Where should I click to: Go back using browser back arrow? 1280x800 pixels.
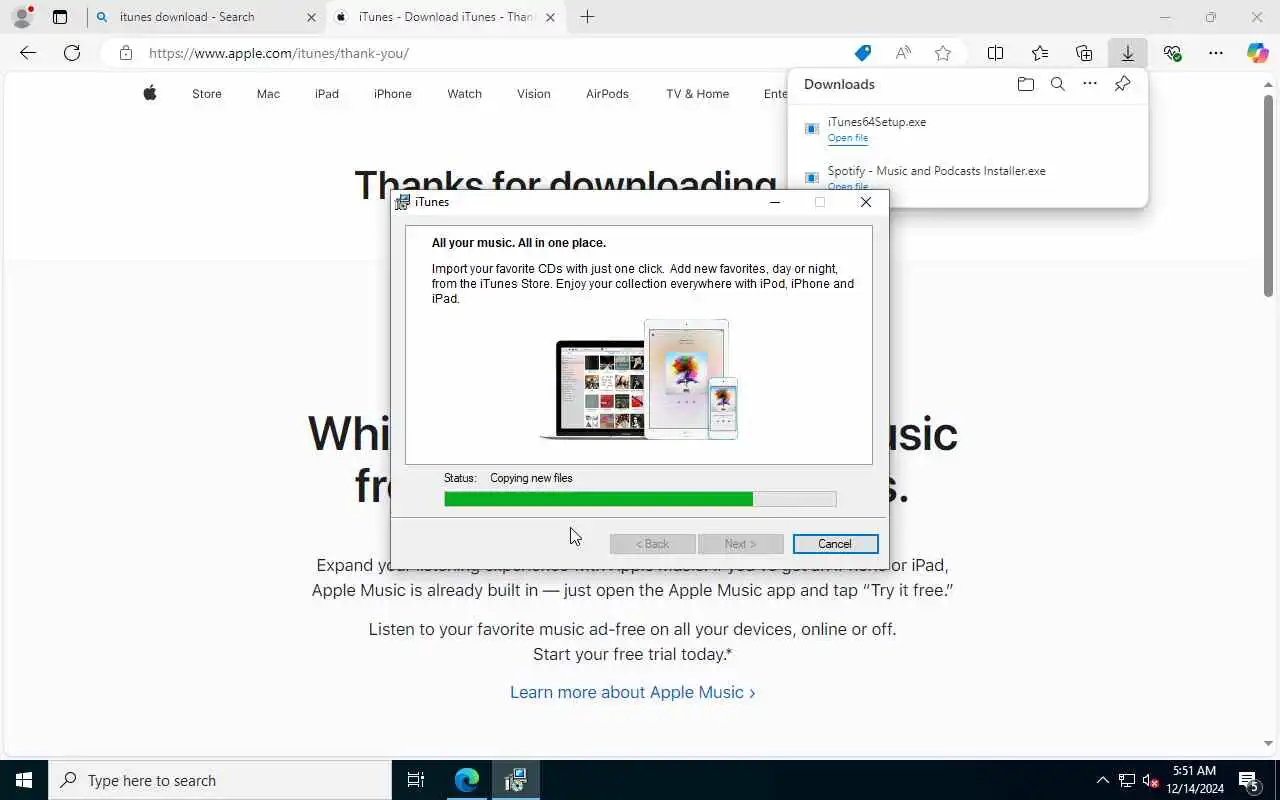28,53
